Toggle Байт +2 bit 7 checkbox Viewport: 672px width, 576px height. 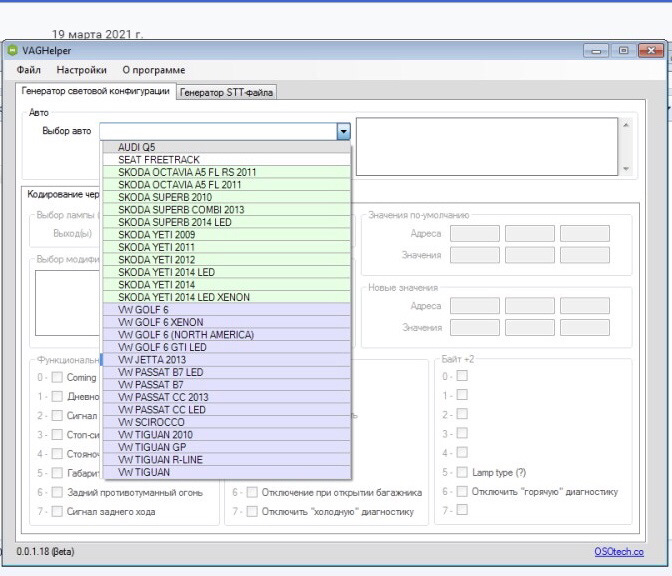click(462, 510)
